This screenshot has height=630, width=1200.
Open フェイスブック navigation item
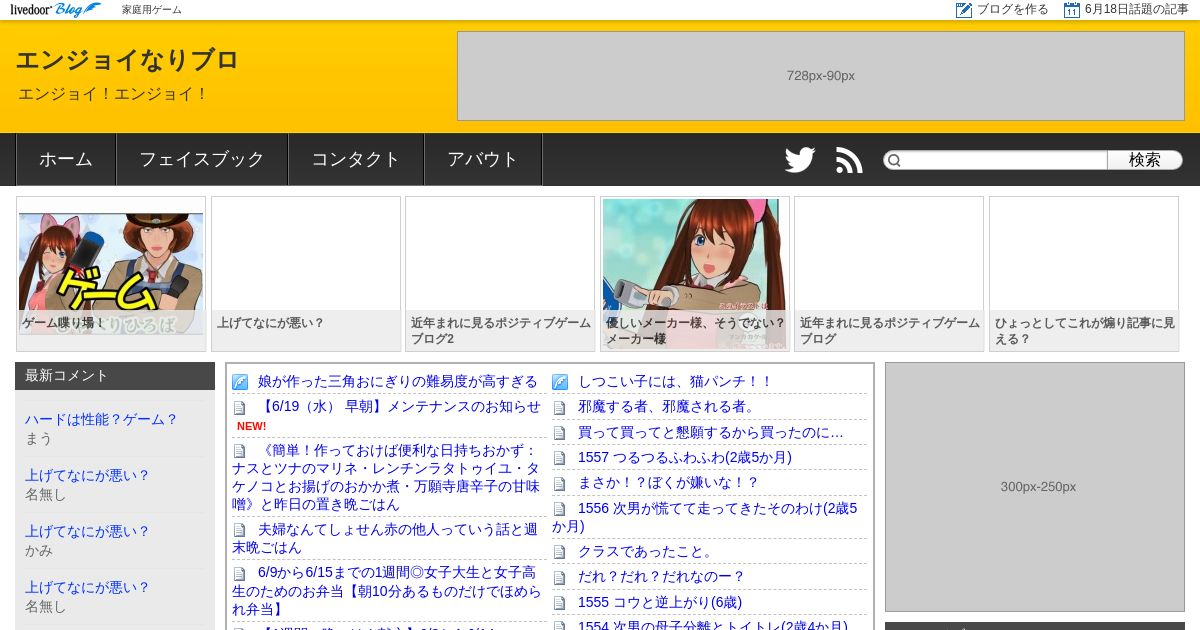[x=202, y=160]
